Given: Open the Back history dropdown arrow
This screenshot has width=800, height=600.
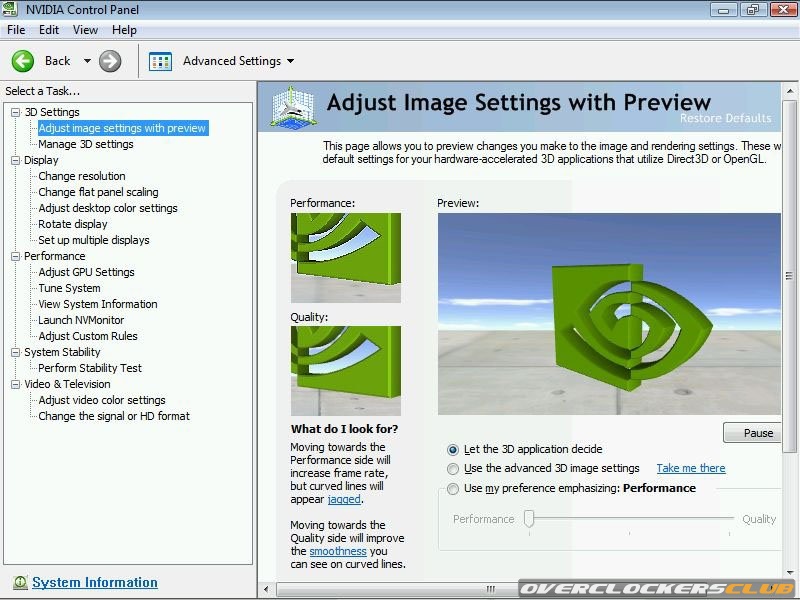Looking at the screenshot, I should tap(87, 61).
